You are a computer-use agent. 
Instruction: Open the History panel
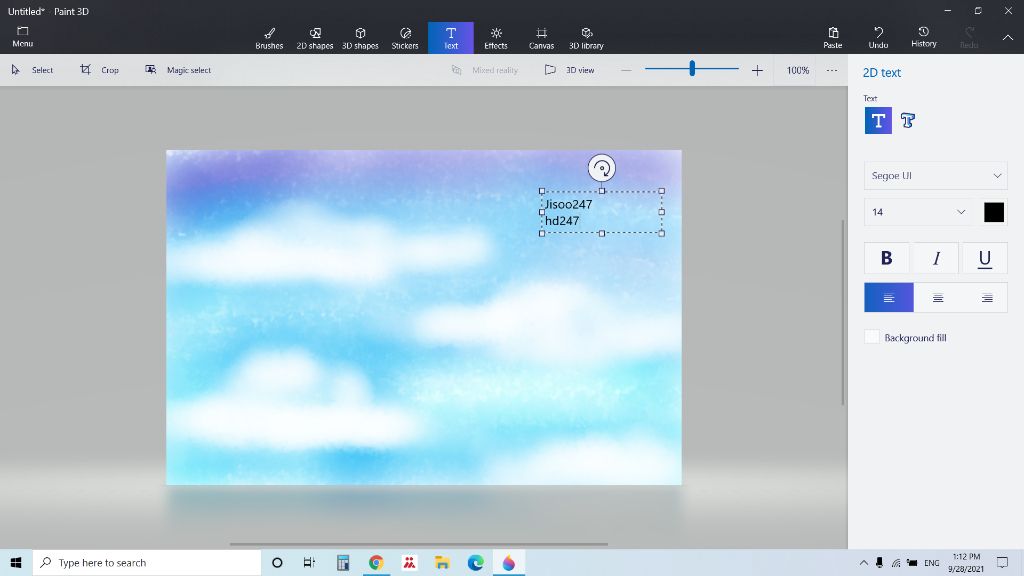tap(923, 37)
